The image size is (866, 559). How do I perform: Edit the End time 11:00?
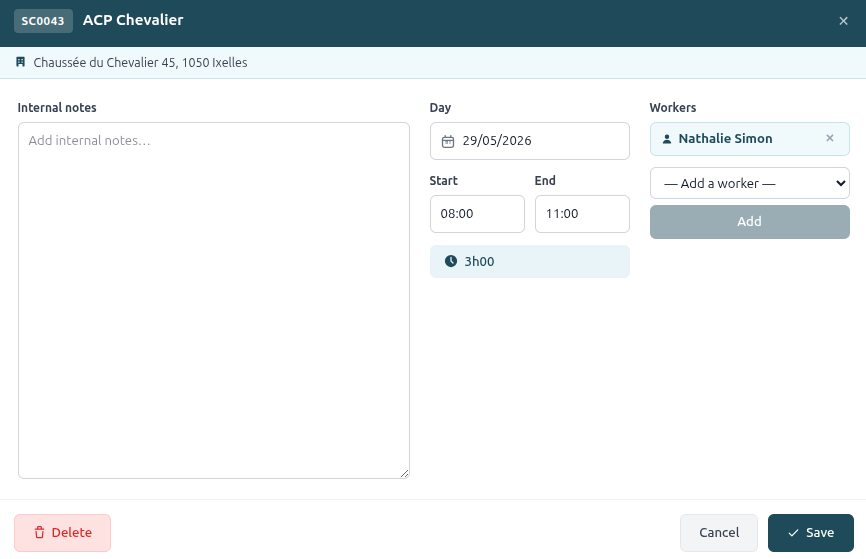coord(582,214)
